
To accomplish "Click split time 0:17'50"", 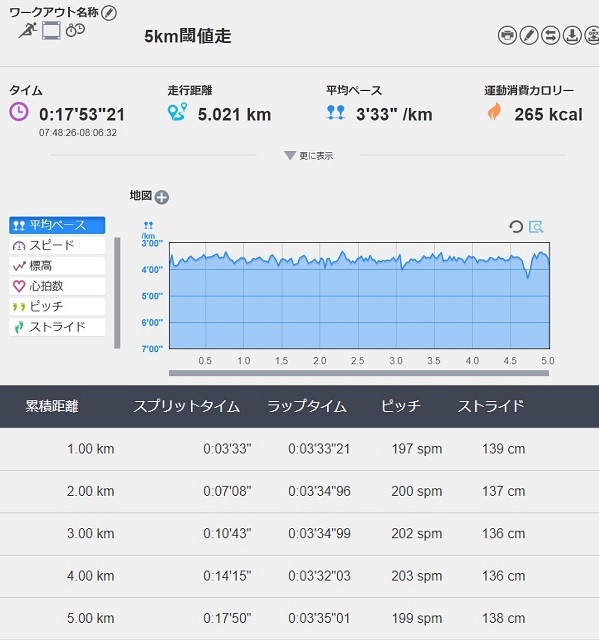I will click(x=227, y=618).
